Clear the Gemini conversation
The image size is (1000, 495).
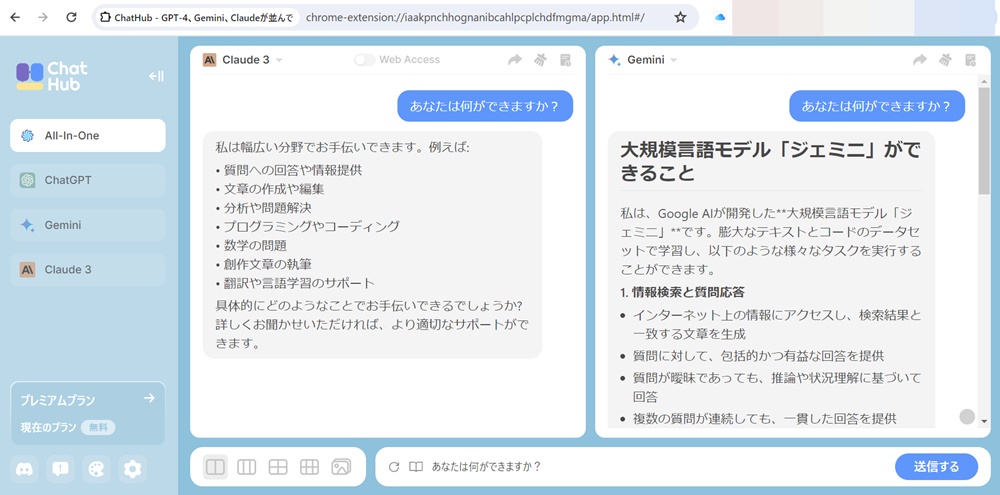(x=945, y=60)
